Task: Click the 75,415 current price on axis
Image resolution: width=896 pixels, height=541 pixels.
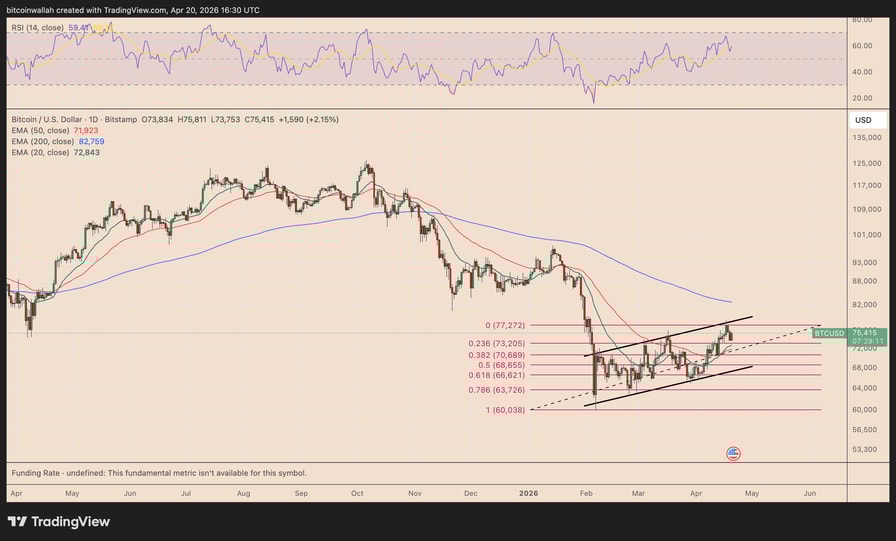Action: [864, 333]
